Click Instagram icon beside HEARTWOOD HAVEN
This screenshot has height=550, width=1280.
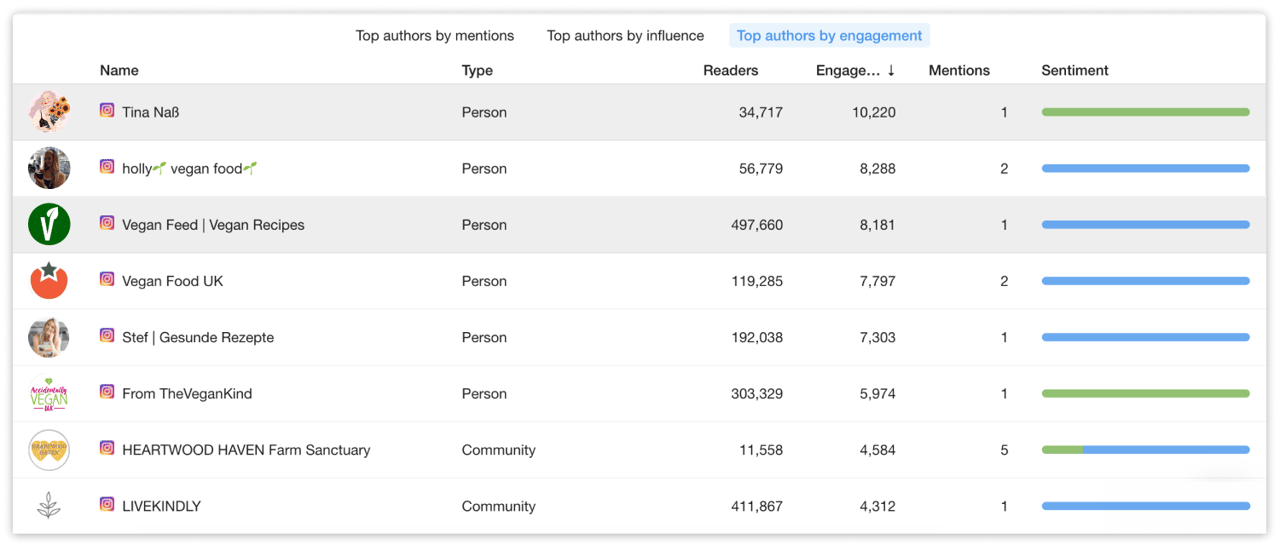107,448
